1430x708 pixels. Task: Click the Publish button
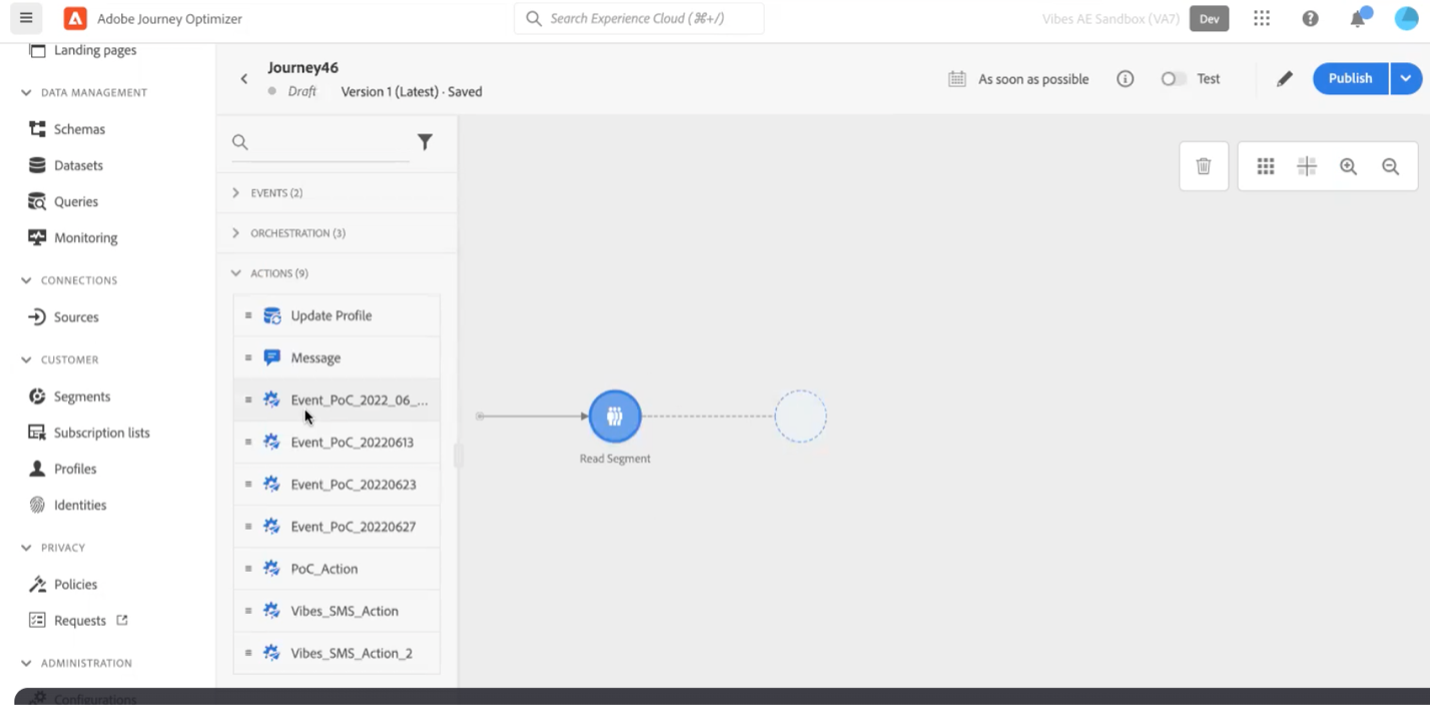tap(1350, 78)
